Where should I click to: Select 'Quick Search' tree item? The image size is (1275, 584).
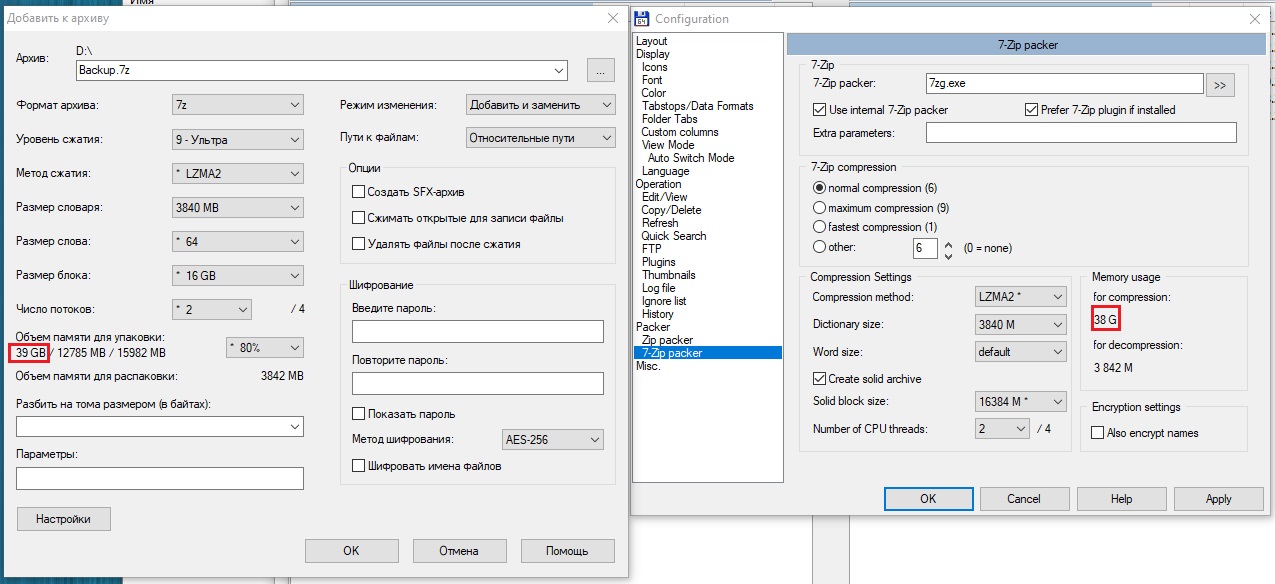point(674,236)
